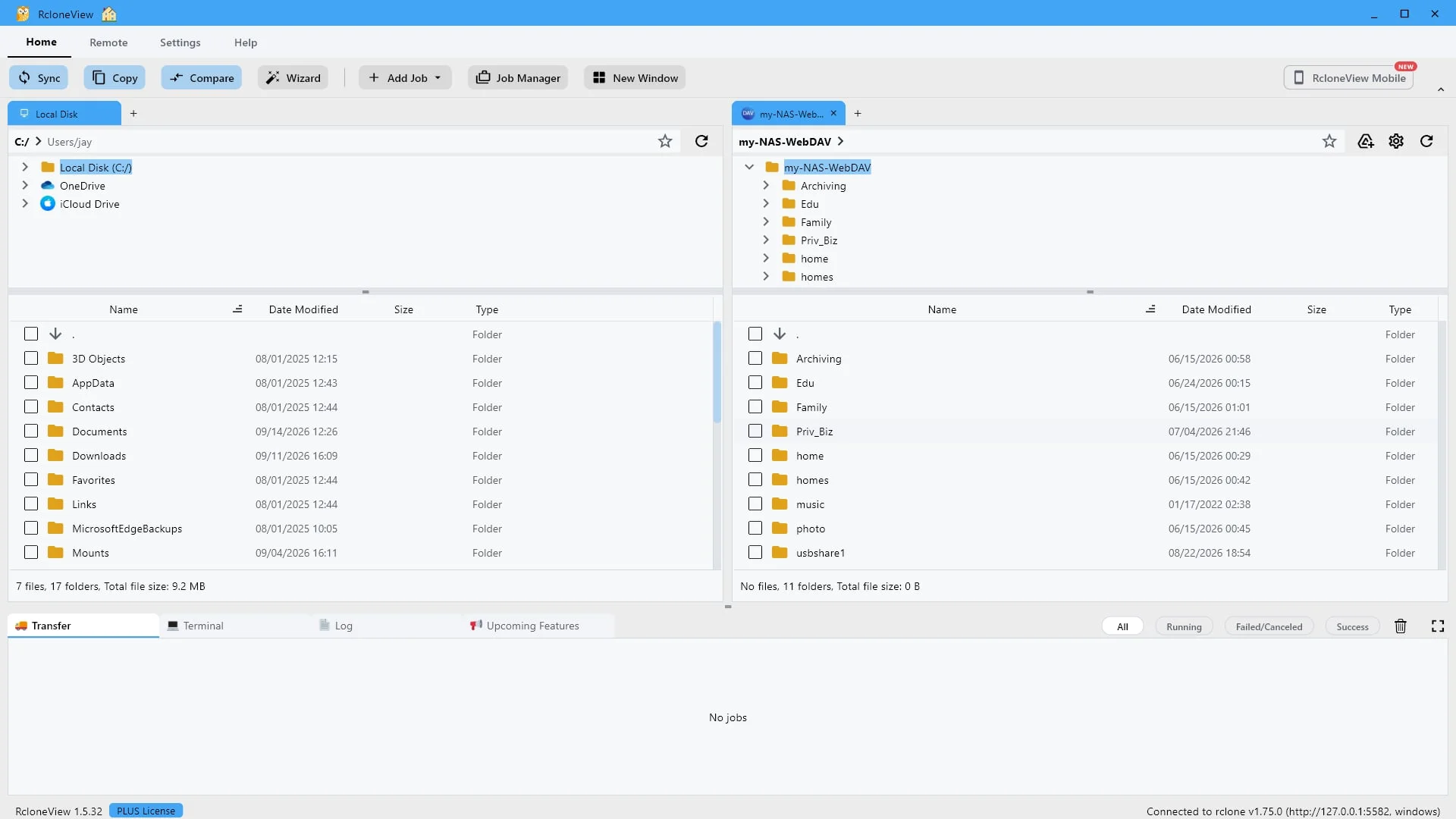
Task: Open the Settings menu tab
Action: tap(180, 42)
